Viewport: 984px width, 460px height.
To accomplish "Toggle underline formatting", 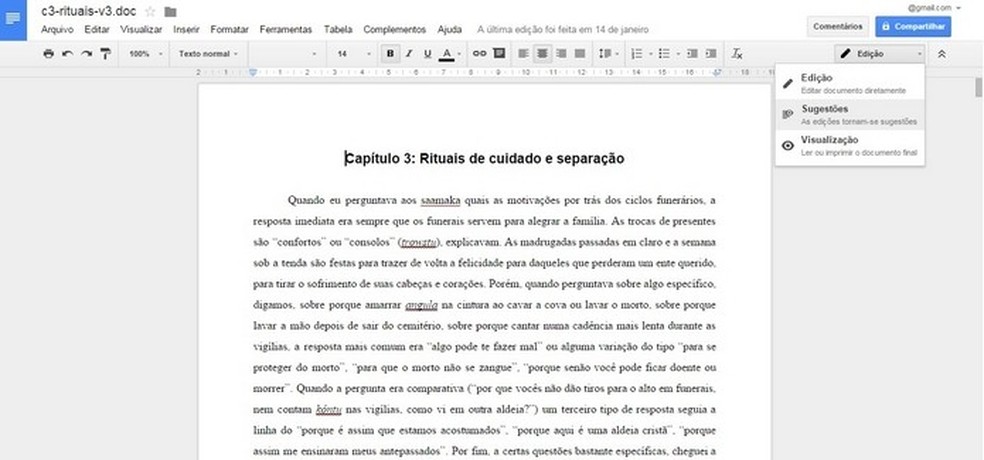I will tap(428, 54).
